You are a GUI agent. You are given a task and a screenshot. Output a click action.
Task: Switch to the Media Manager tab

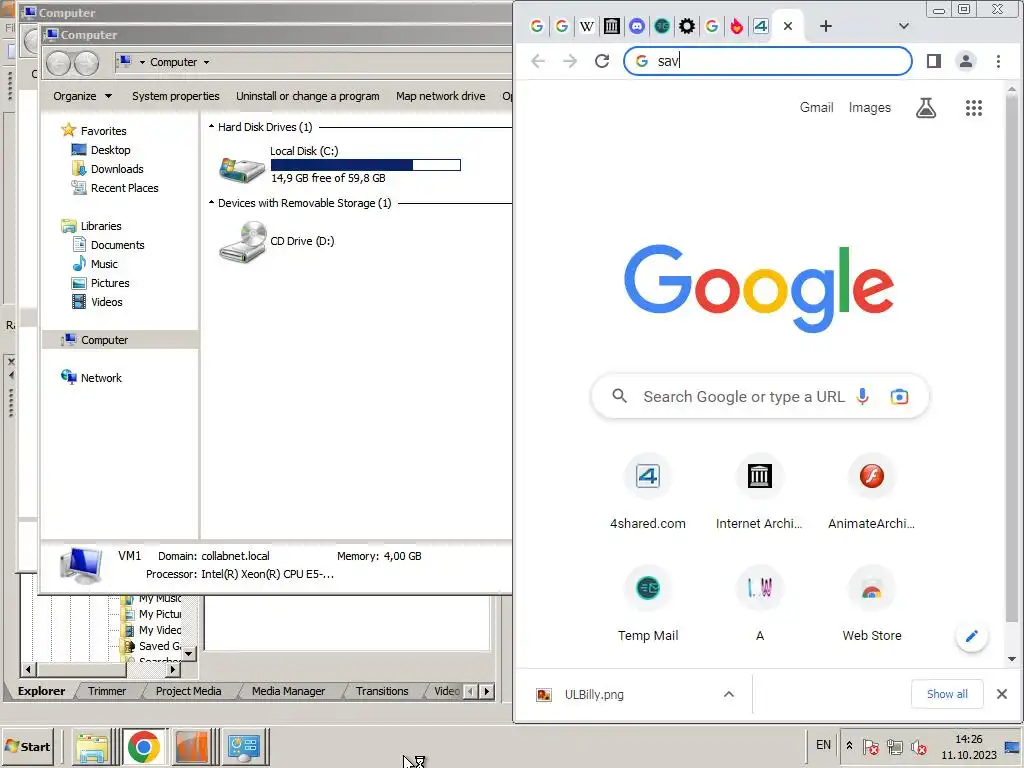tap(288, 691)
